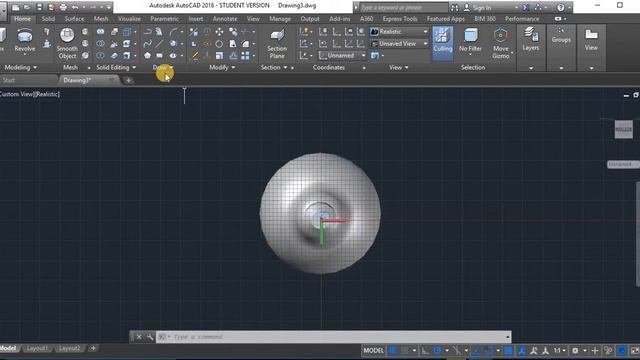Toggle ortho mode in status bar
Viewport: 640px width, 360px height.
425,351
